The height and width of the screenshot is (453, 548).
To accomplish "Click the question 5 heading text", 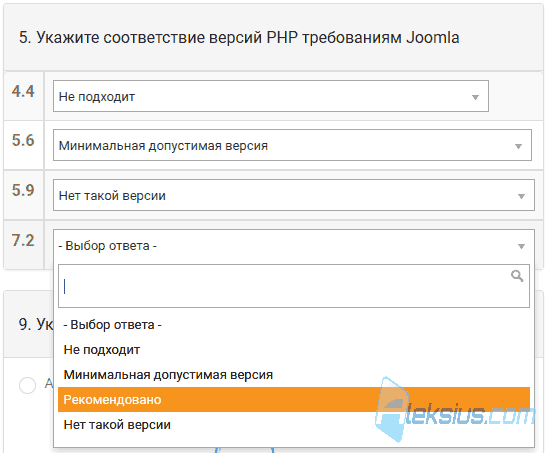I will click(239, 37).
